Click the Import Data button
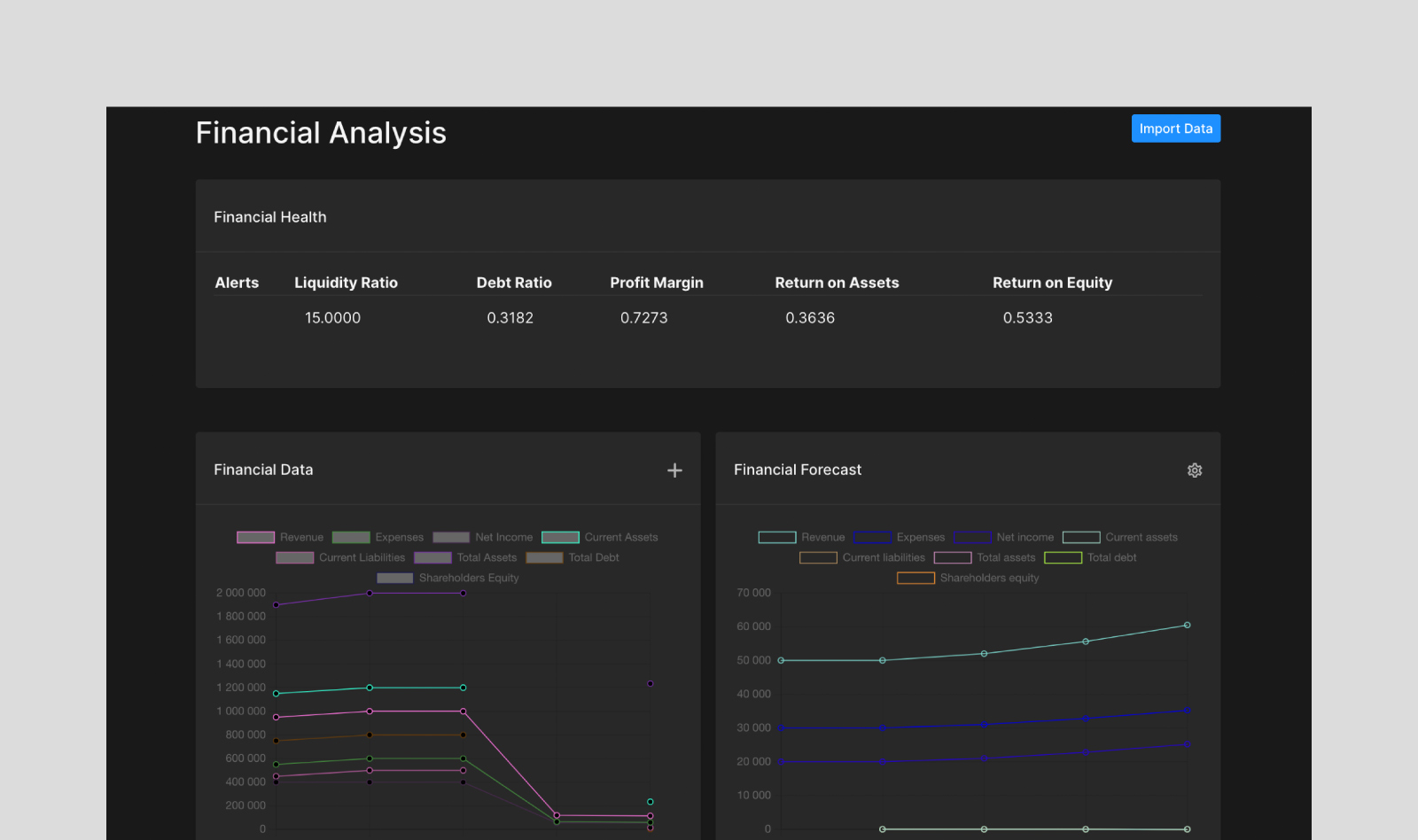 coord(1175,128)
